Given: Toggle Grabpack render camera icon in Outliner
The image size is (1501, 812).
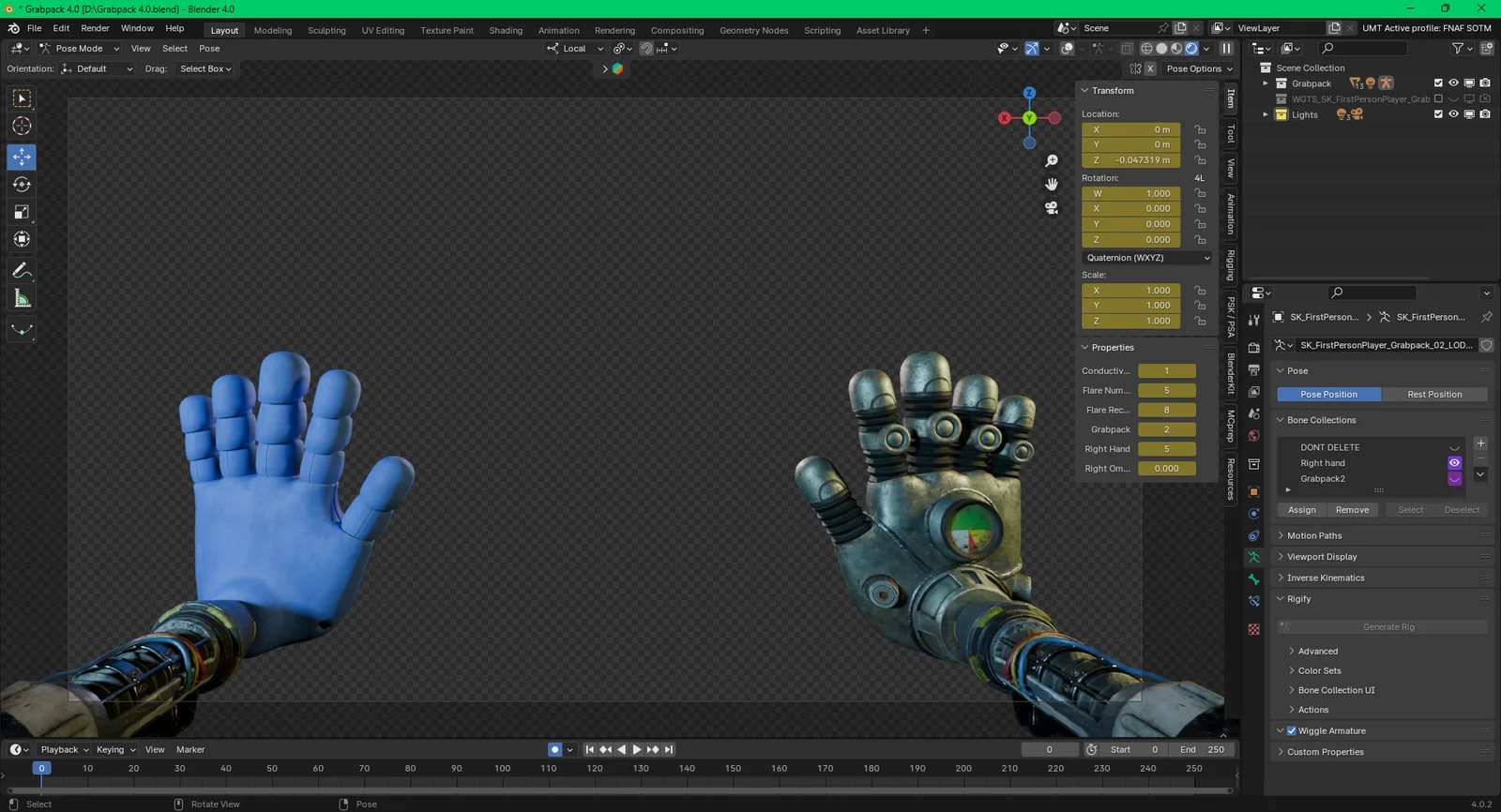Looking at the screenshot, I should pos(1485,83).
